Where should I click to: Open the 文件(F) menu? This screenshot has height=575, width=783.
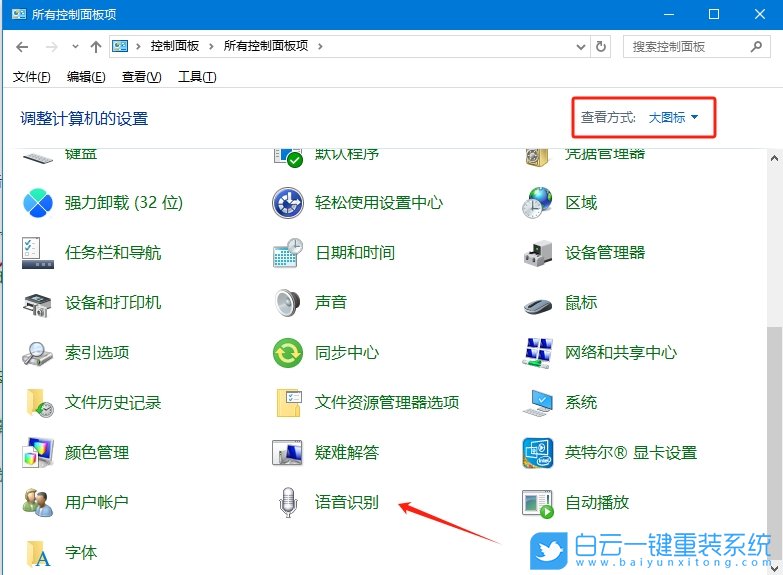32,76
